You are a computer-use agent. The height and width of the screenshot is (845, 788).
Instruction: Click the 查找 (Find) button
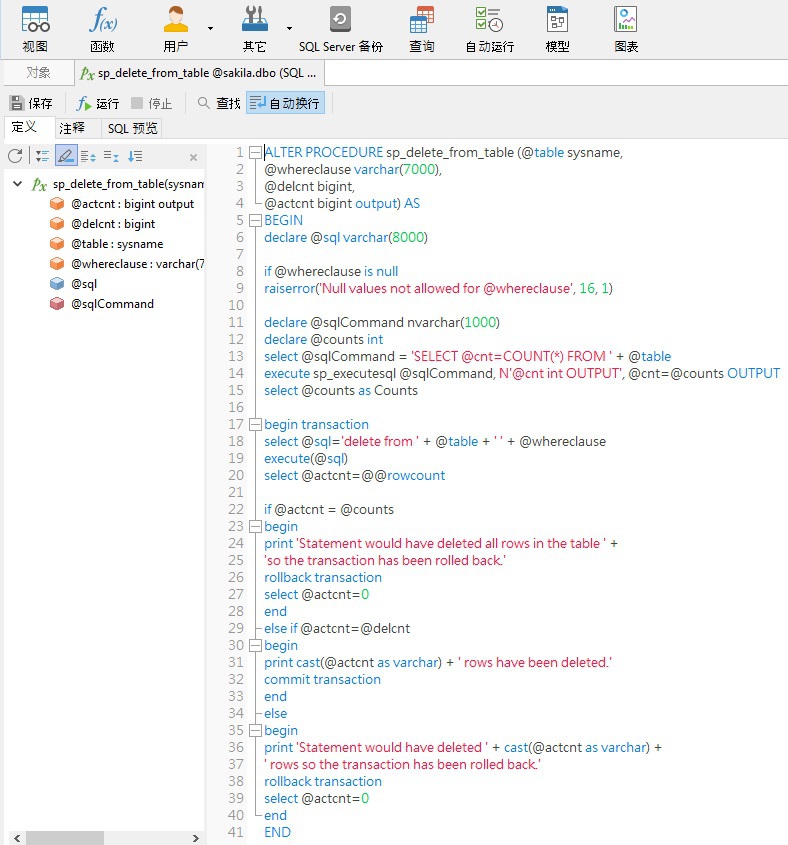pyautogui.click(x=219, y=103)
